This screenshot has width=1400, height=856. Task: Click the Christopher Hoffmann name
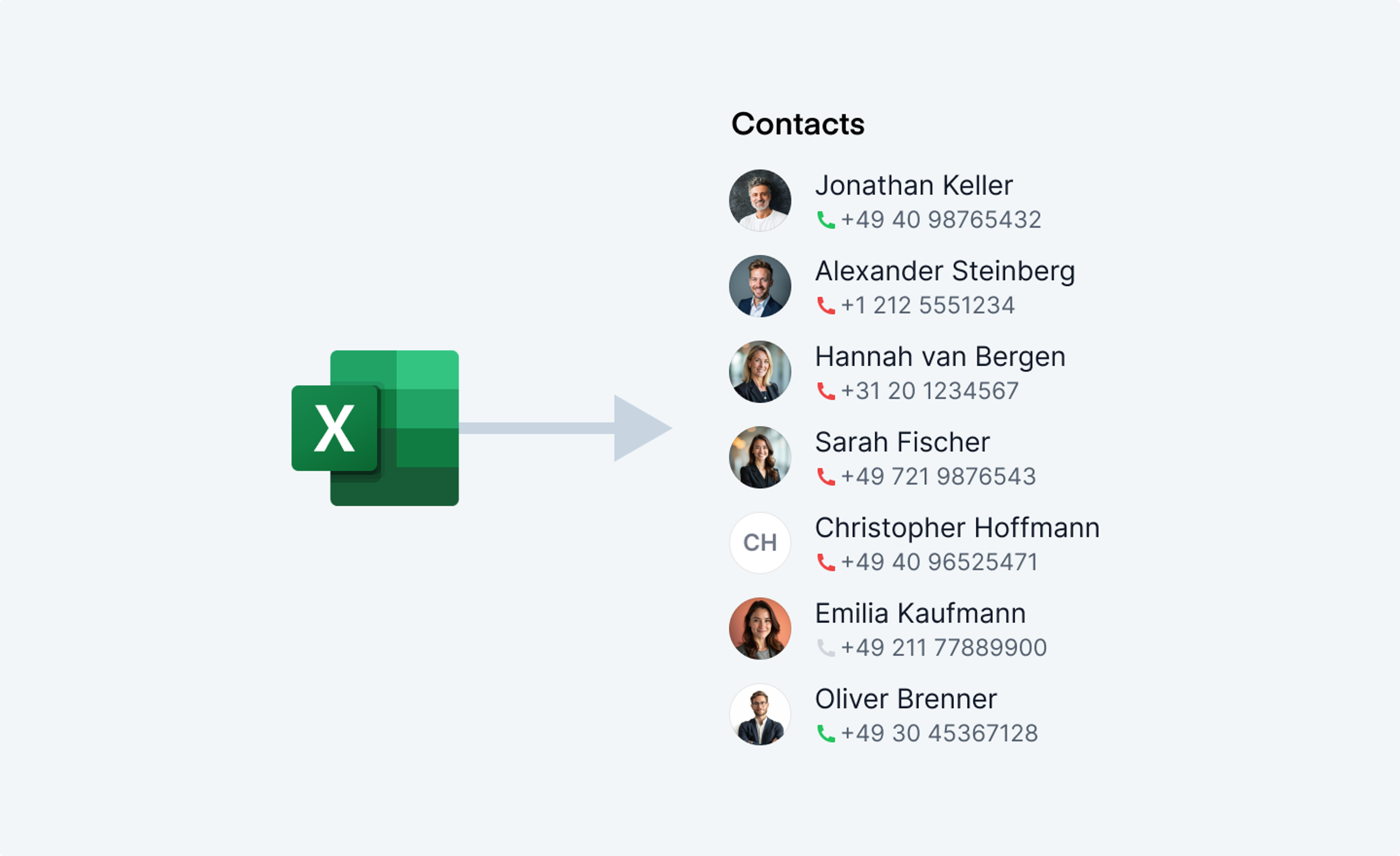point(957,528)
